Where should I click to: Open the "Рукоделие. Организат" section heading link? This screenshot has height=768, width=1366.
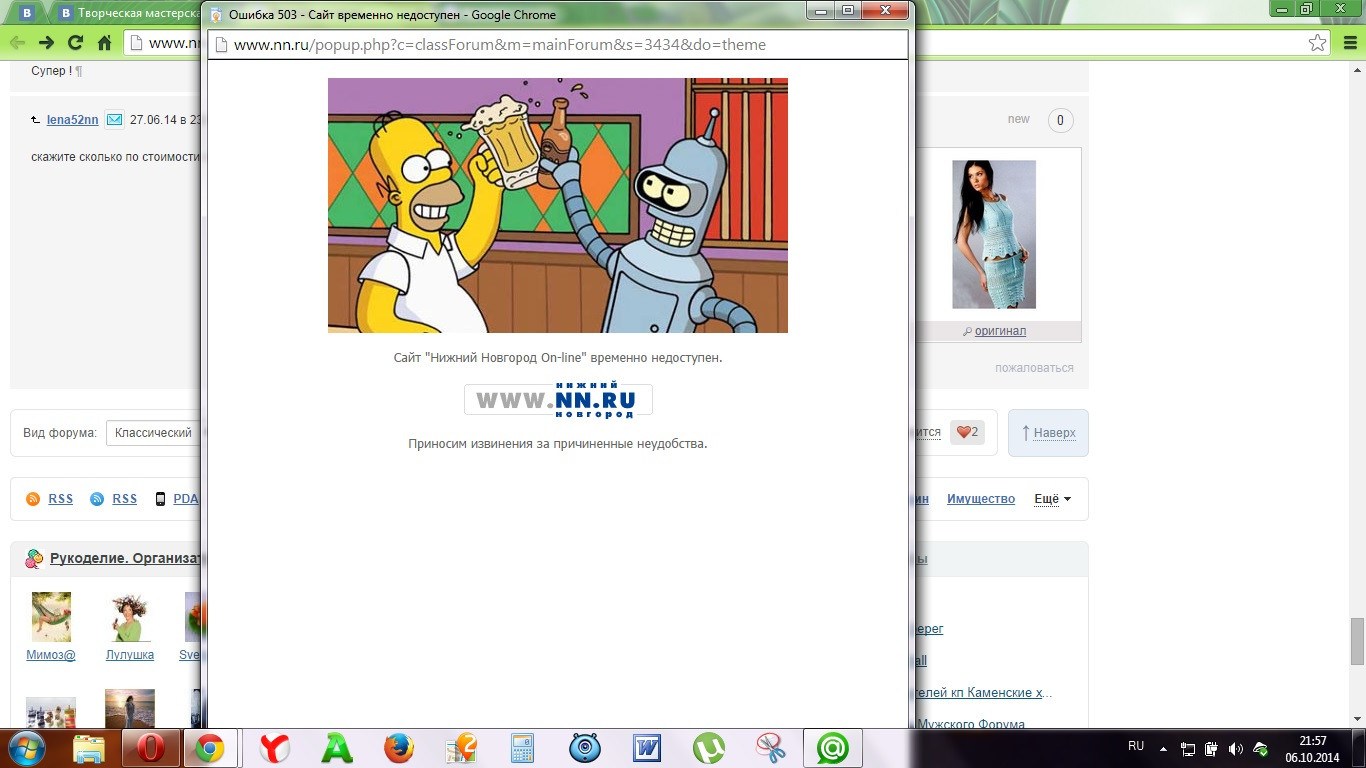tap(127, 559)
